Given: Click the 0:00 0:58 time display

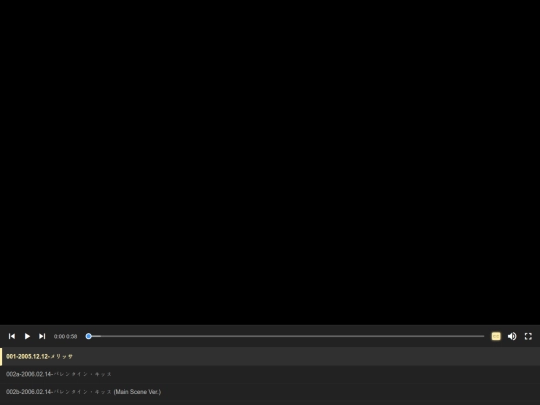Looking at the screenshot, I should (x=65, y=336).
